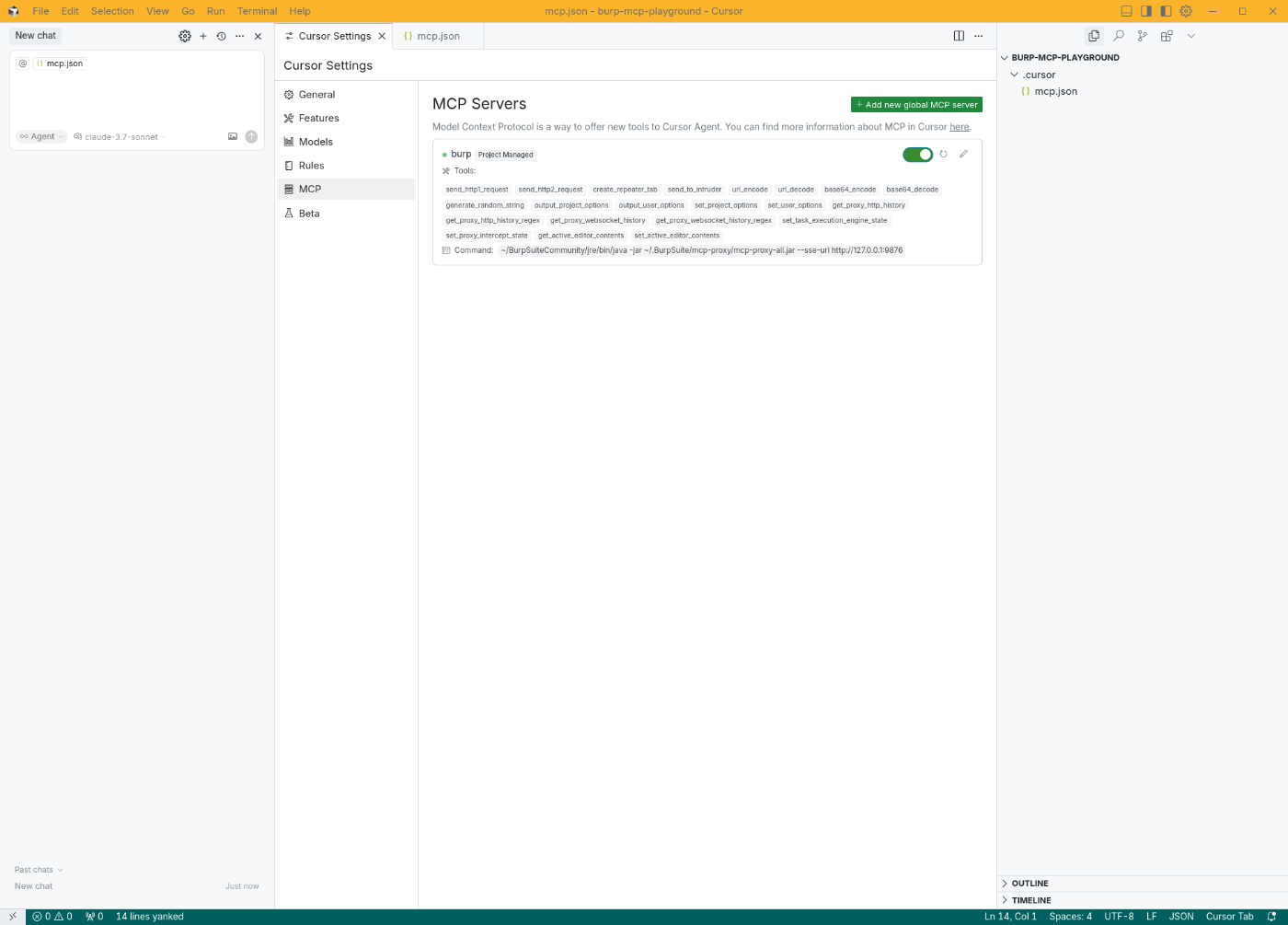Screen dimensions: 1288x925
Task: Show chat history clock icon
Action: 221,36
